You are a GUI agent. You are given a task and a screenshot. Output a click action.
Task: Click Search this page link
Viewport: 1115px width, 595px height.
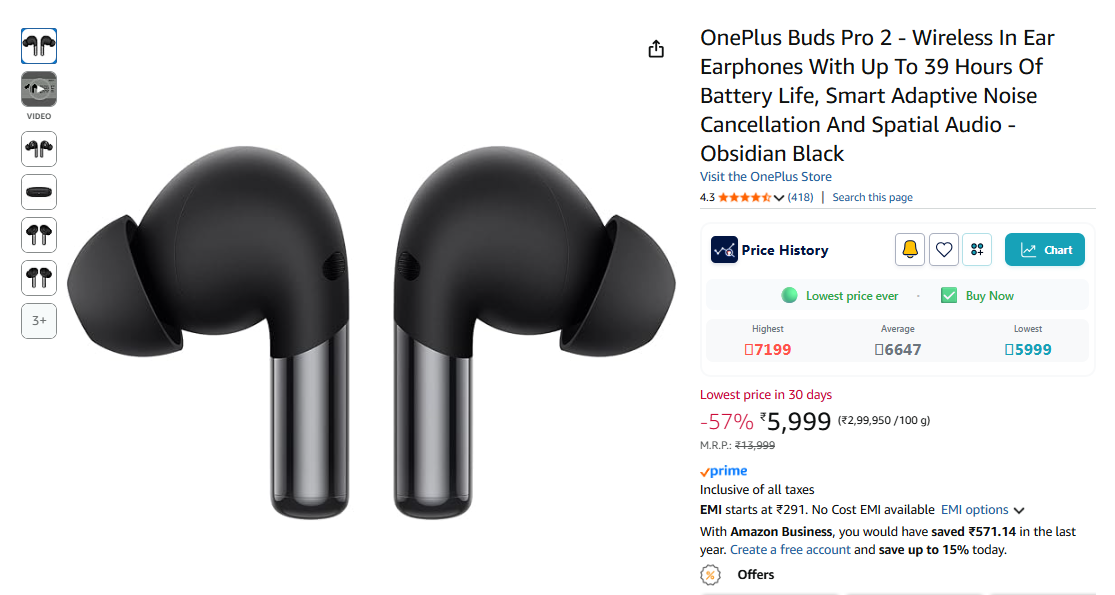[872, 198]
